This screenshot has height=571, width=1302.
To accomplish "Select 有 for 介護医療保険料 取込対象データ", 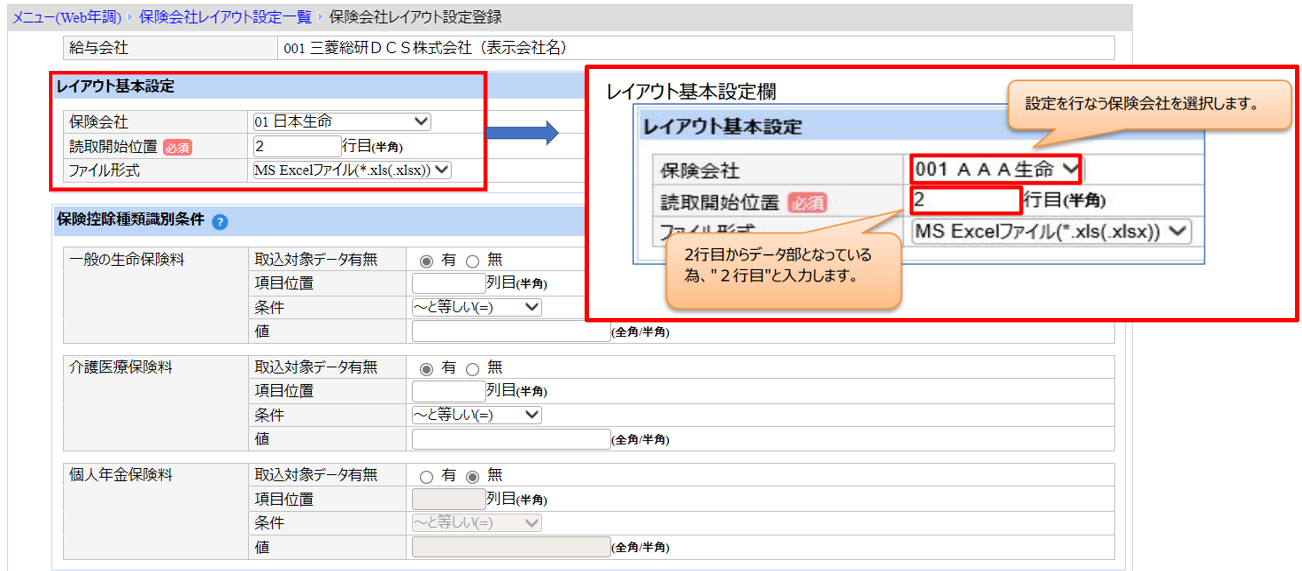I will click(427, 368).
